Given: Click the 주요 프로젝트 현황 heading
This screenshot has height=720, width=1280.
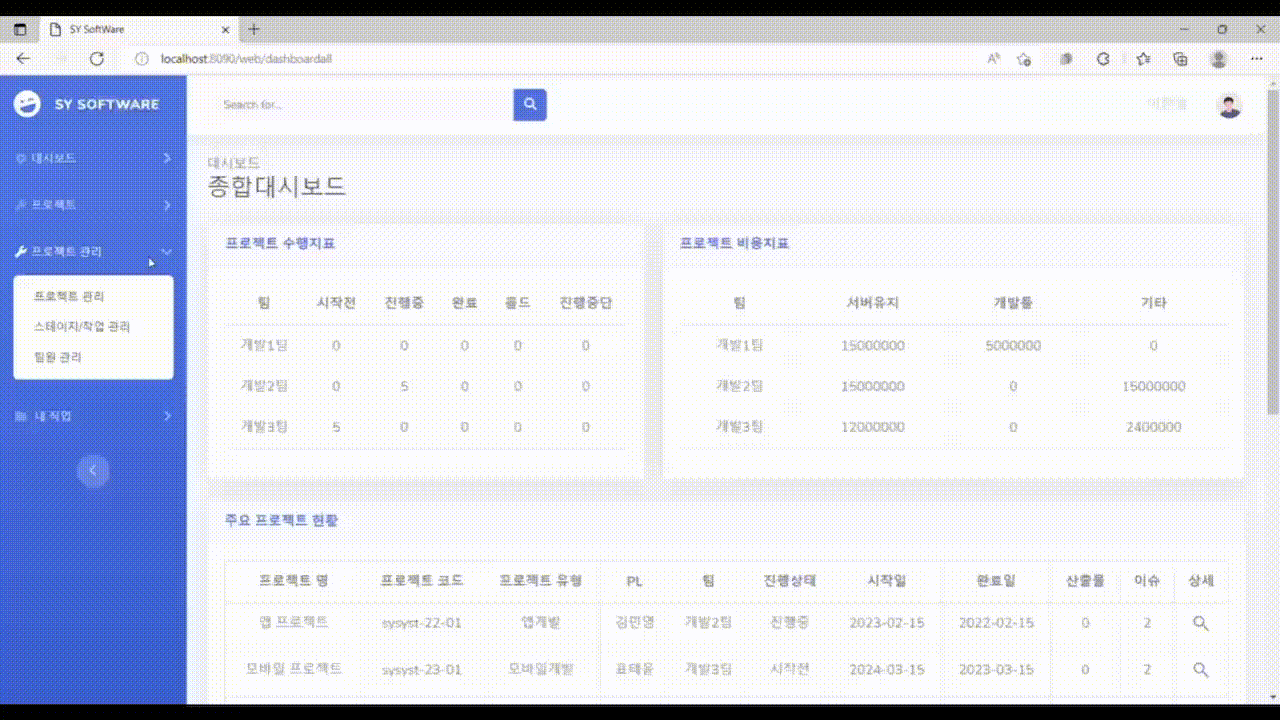Looking at the screenshot, I should click(282, 520).
